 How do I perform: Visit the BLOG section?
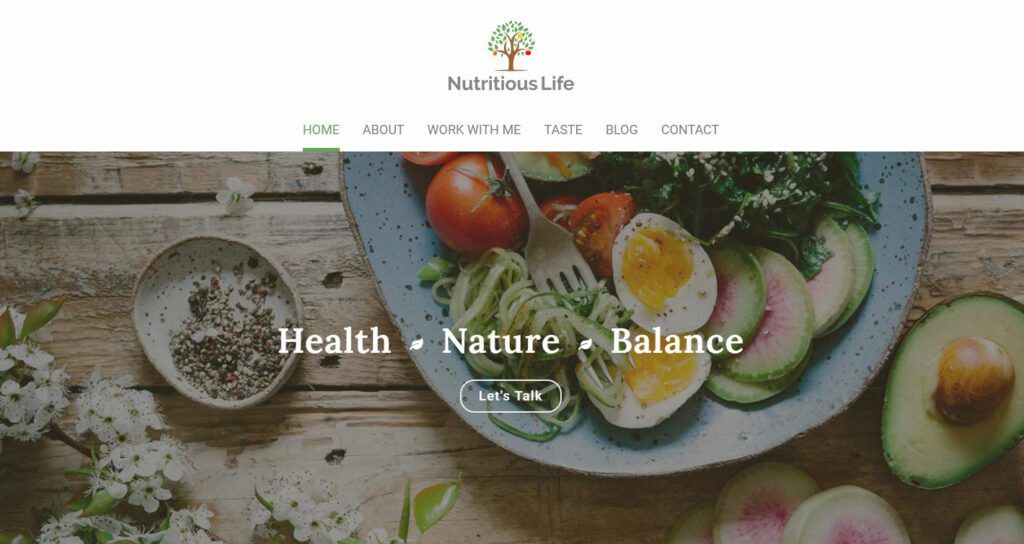[622, 130]
